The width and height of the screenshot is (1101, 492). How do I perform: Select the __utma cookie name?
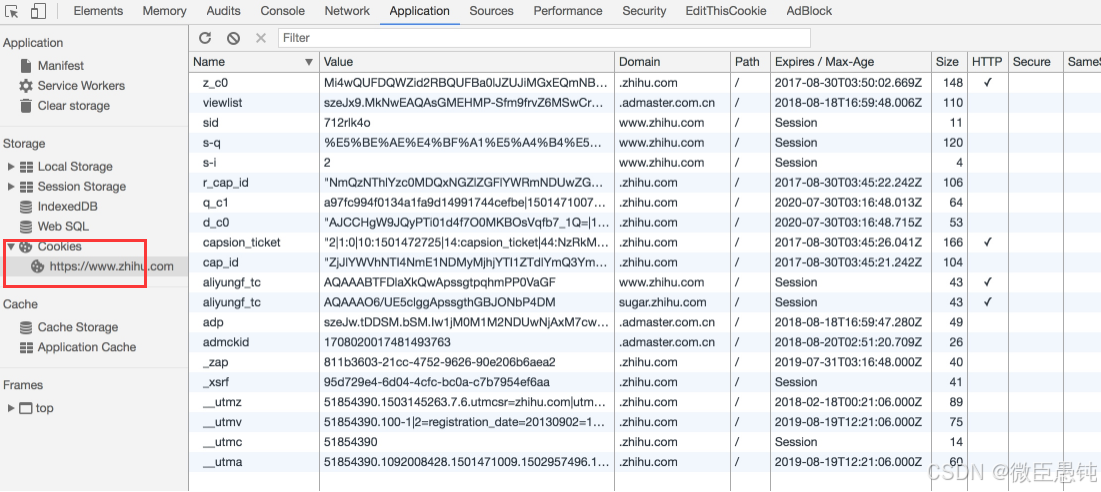[222, 462]
